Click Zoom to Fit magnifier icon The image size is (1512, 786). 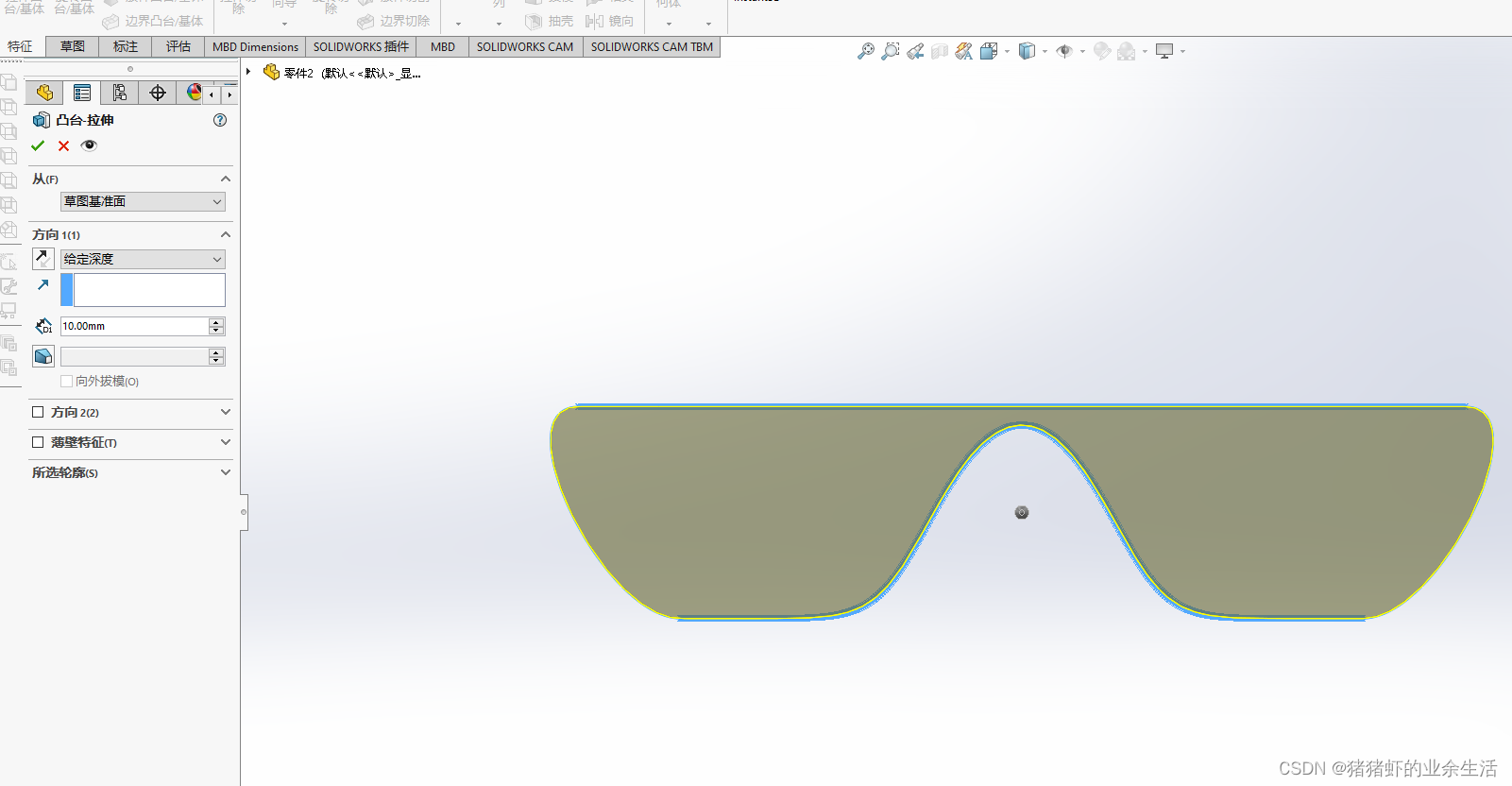pyautogui.click(x=865, y=51)
